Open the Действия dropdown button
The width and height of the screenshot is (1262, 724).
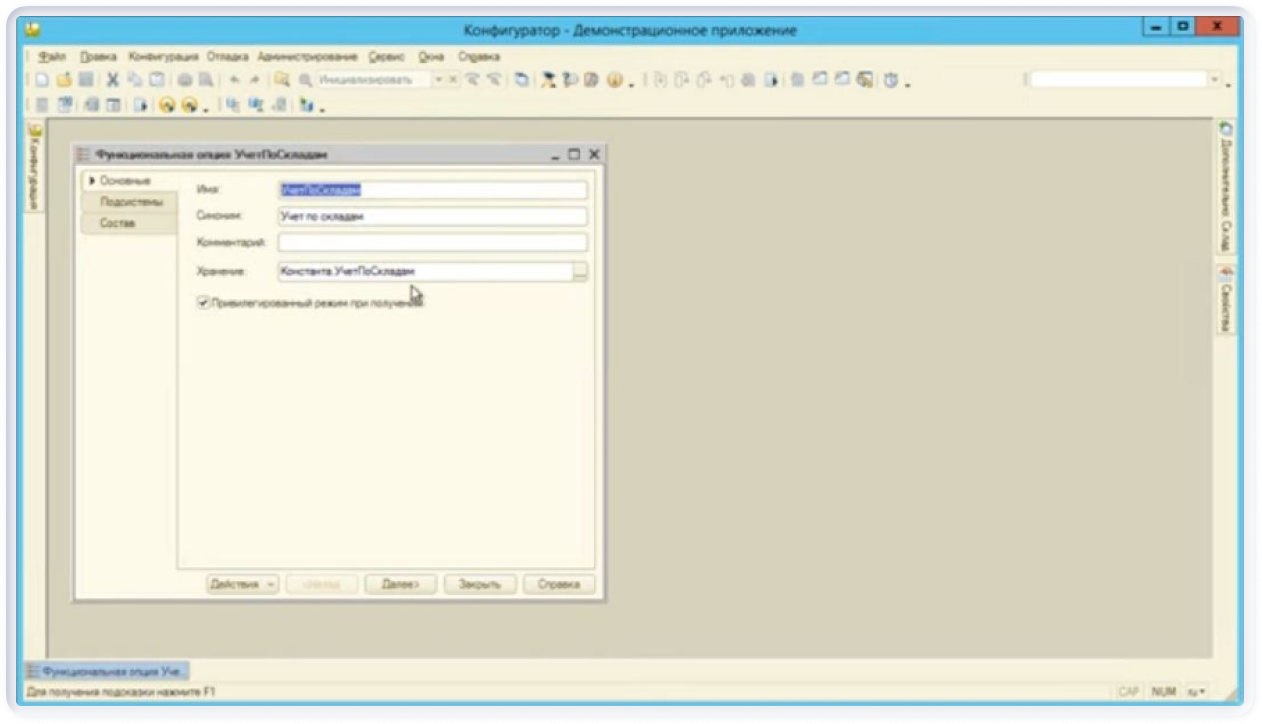click(242, 584)
